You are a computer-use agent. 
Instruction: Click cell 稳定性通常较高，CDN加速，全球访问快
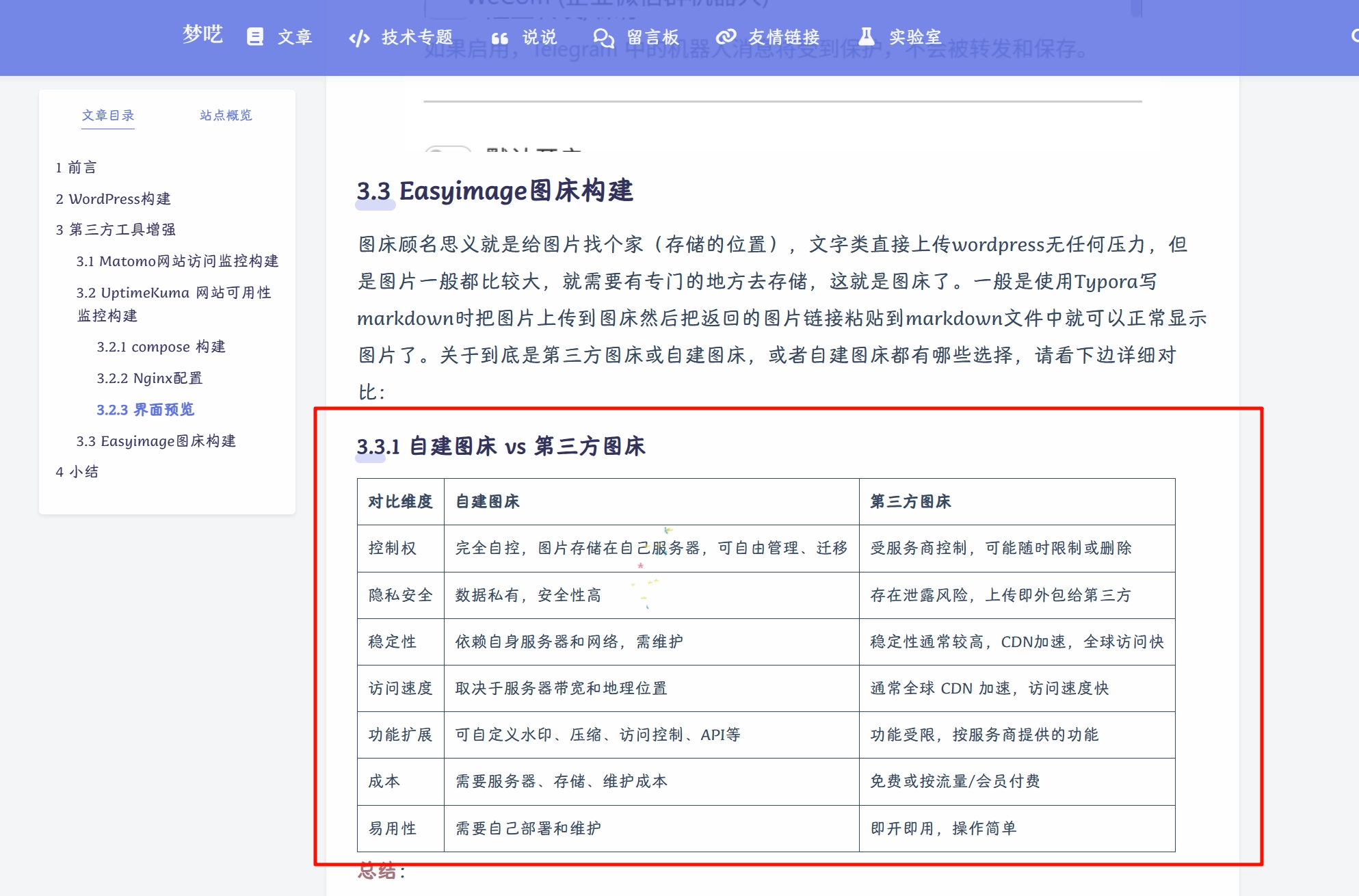(1017, 642)
